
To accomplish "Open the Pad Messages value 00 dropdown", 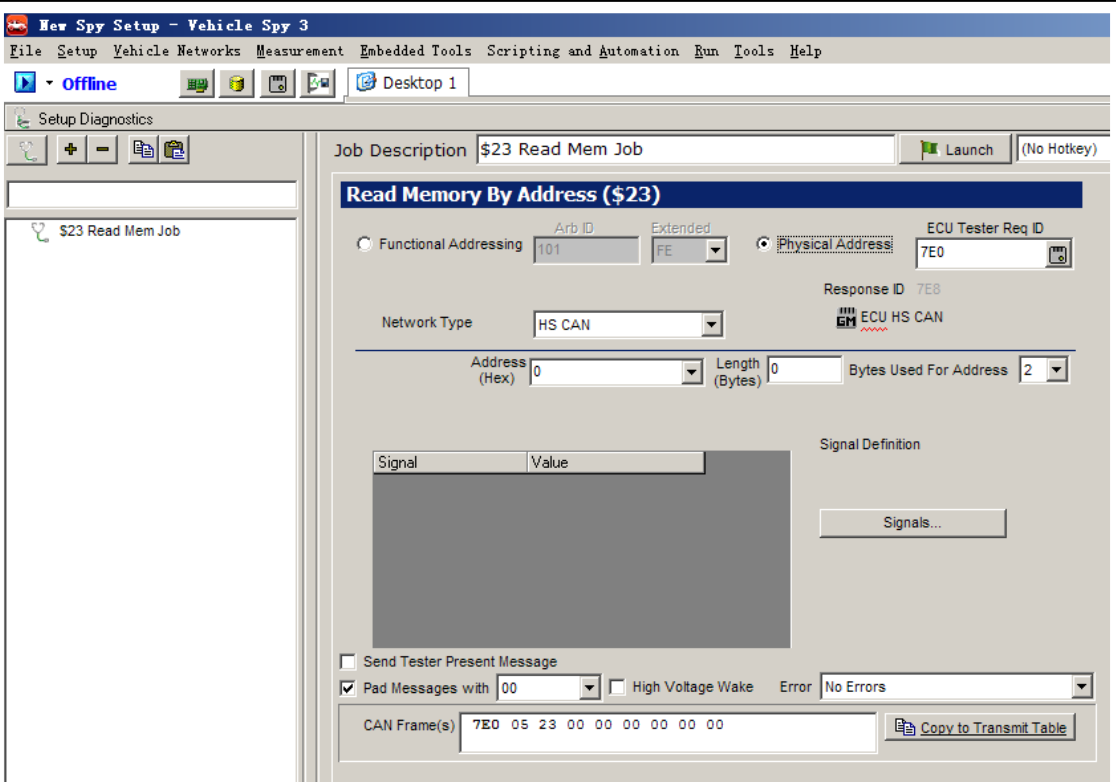I will (589, 688).
